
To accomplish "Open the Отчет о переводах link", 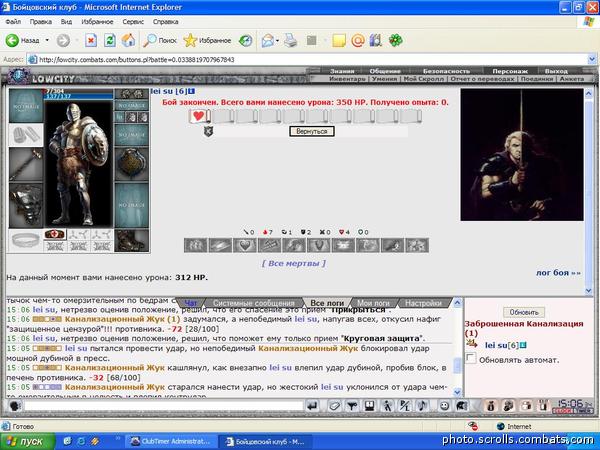I will click(482, 78).
